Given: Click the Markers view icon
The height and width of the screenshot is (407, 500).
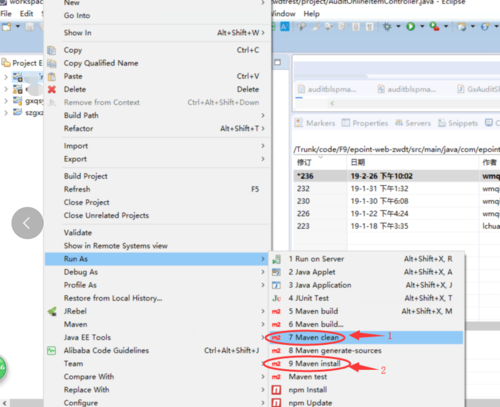Looking at the screenshot, I should pyautogui.click(x=299, y=123).
